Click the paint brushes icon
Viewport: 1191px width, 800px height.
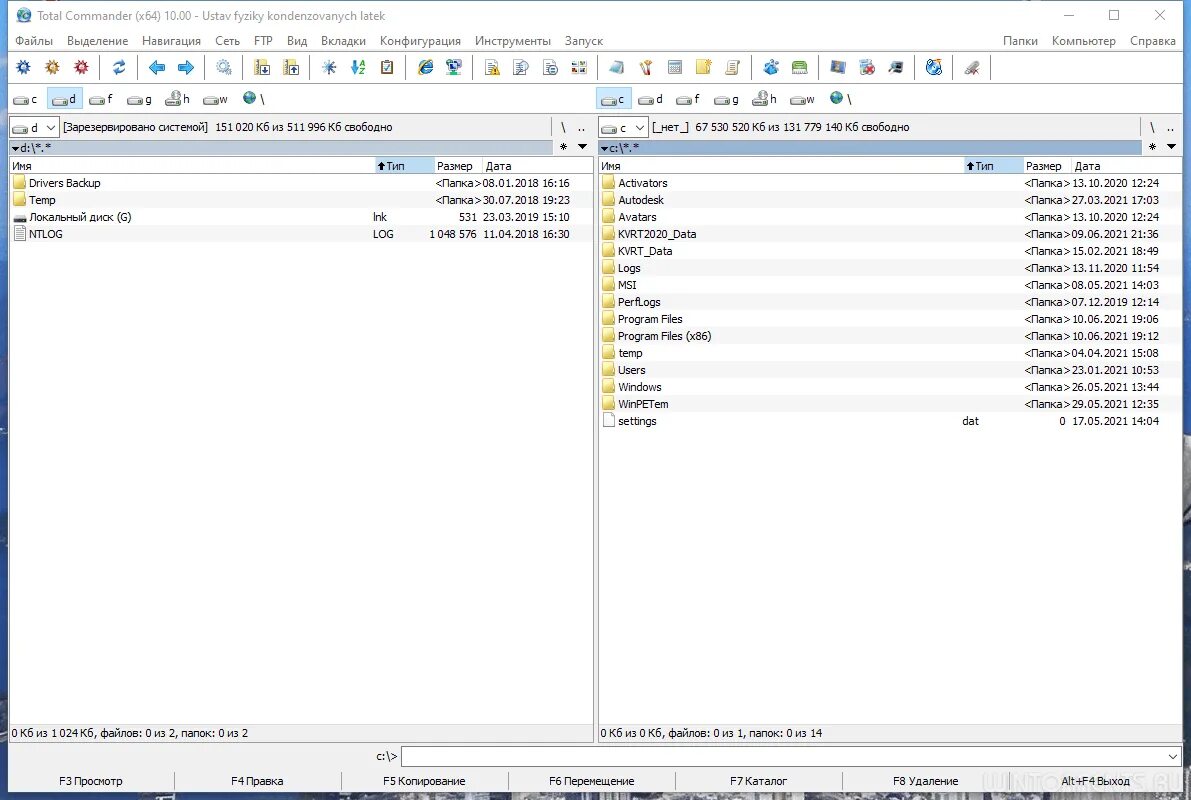[x=646, y=68]
